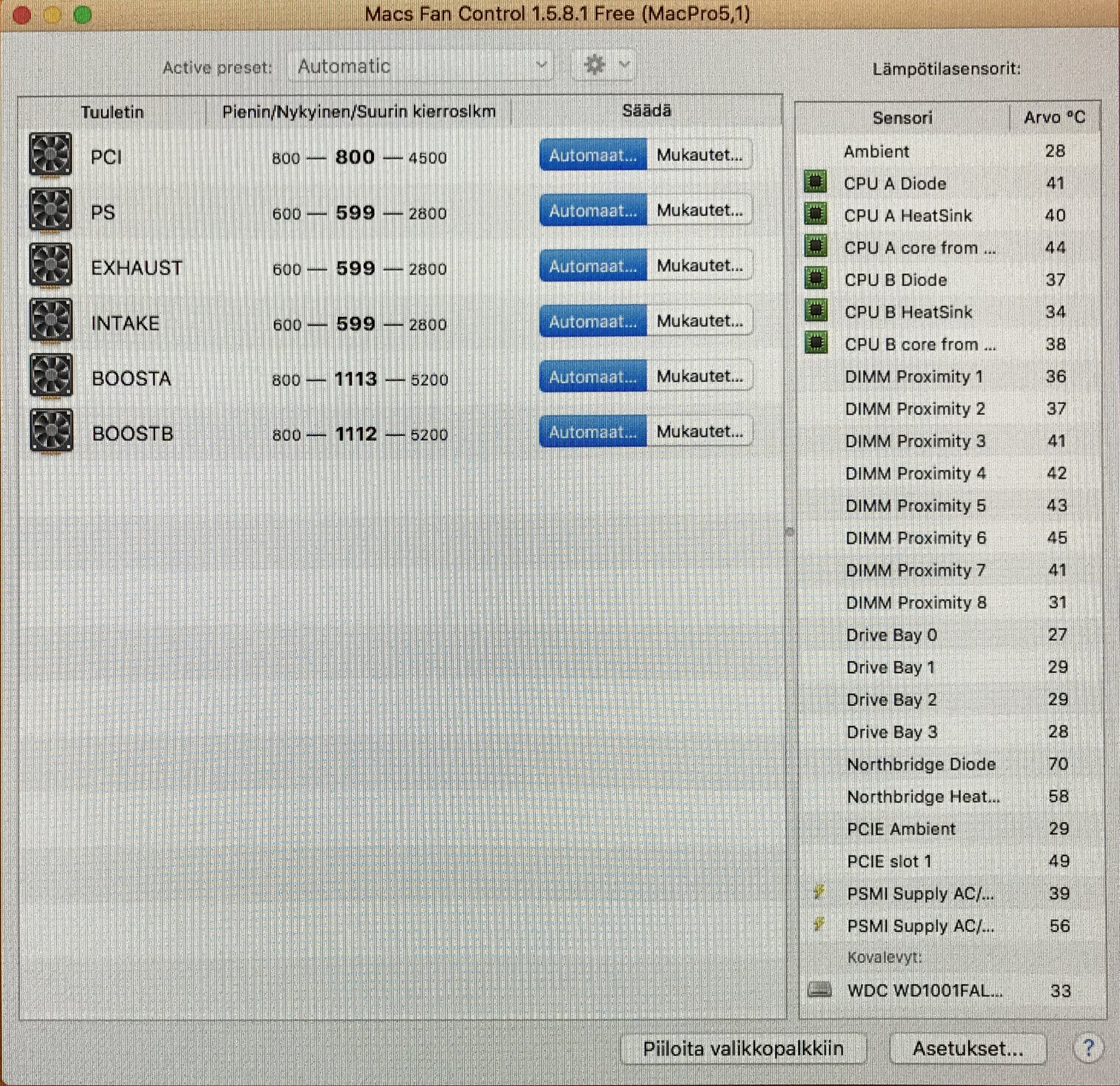Open Asetukset... settings button
The width and height of the screenshot is (1120, 1086).
click(968, 1048)
